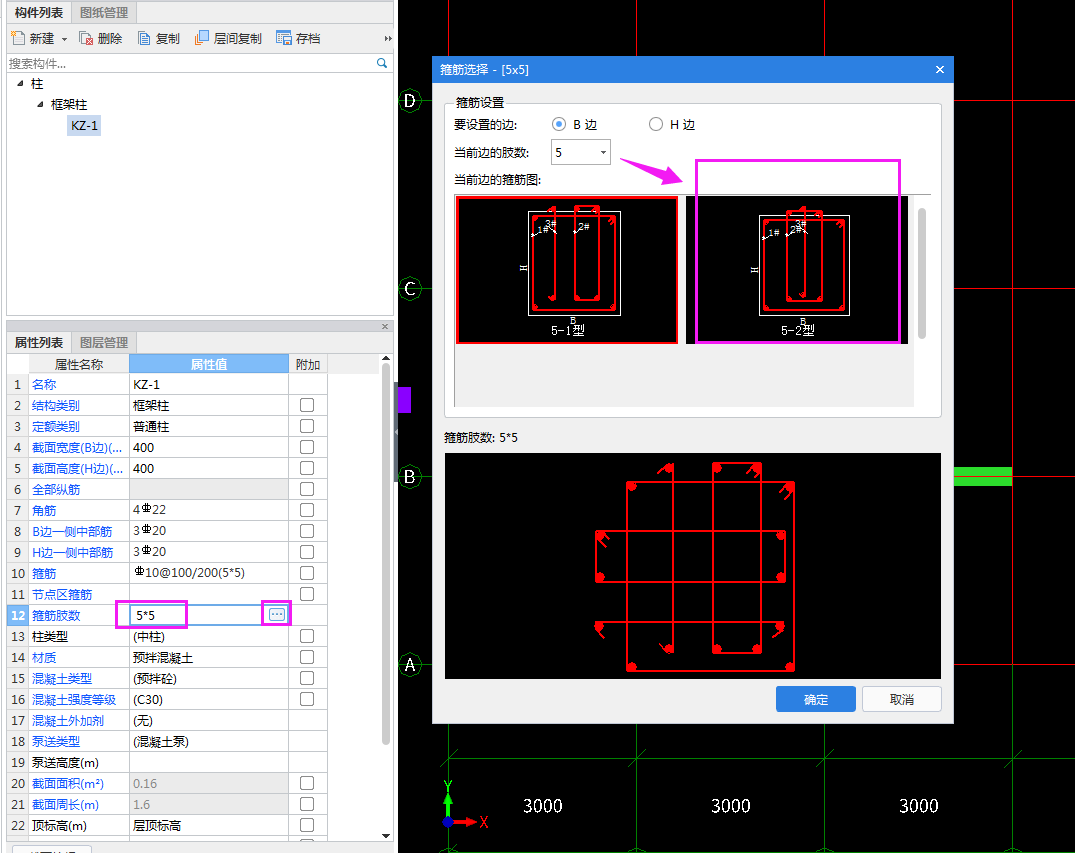
Task: Cancel with the 取消 button
Action: pos(902,699)
